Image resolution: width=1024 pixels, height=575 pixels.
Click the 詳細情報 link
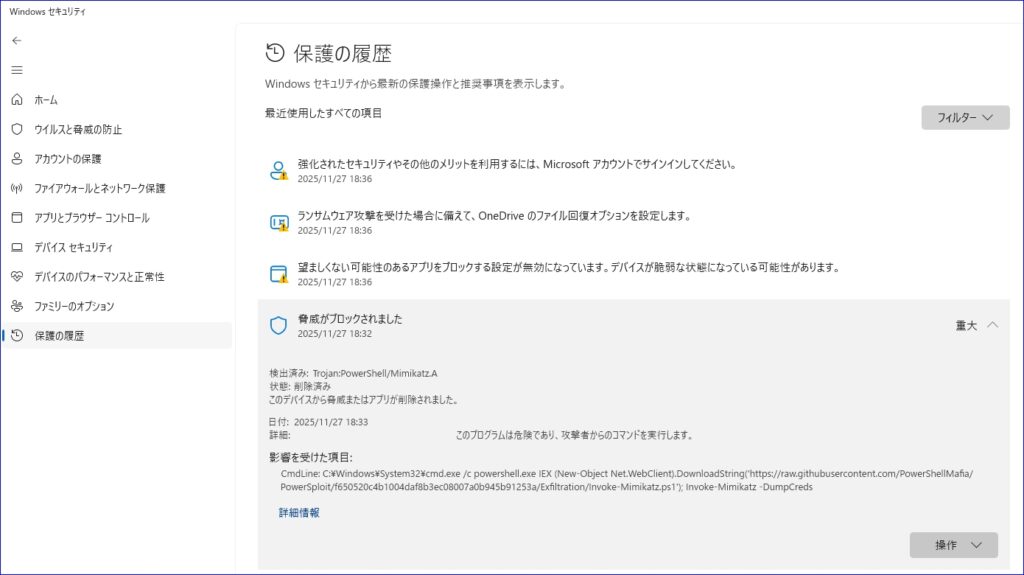(x=299, y=513)
